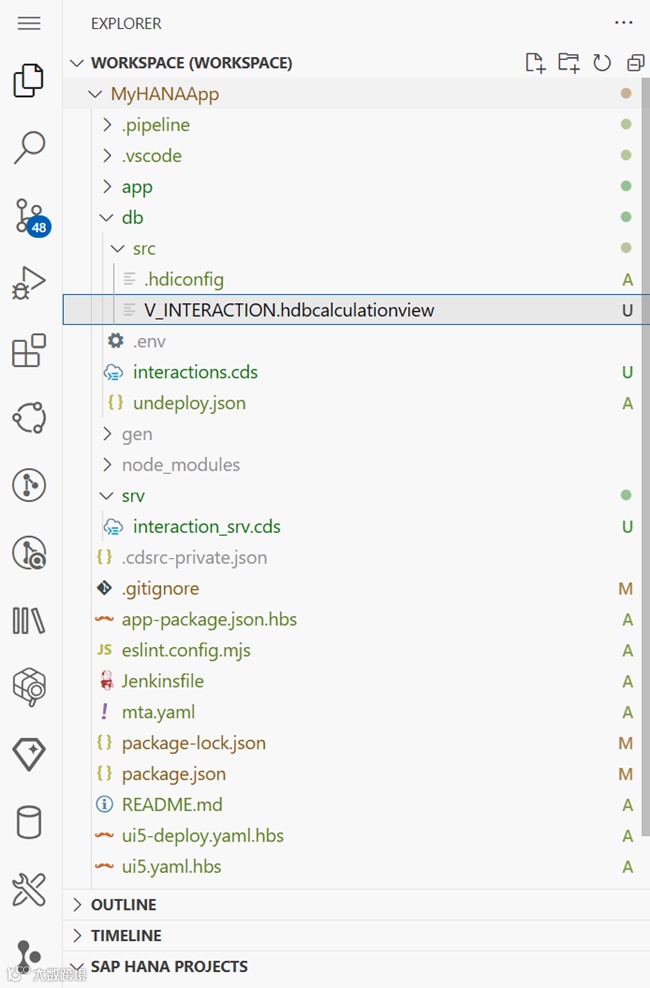
Task: Collapse all folders in explorer
Action: (635, 63)
